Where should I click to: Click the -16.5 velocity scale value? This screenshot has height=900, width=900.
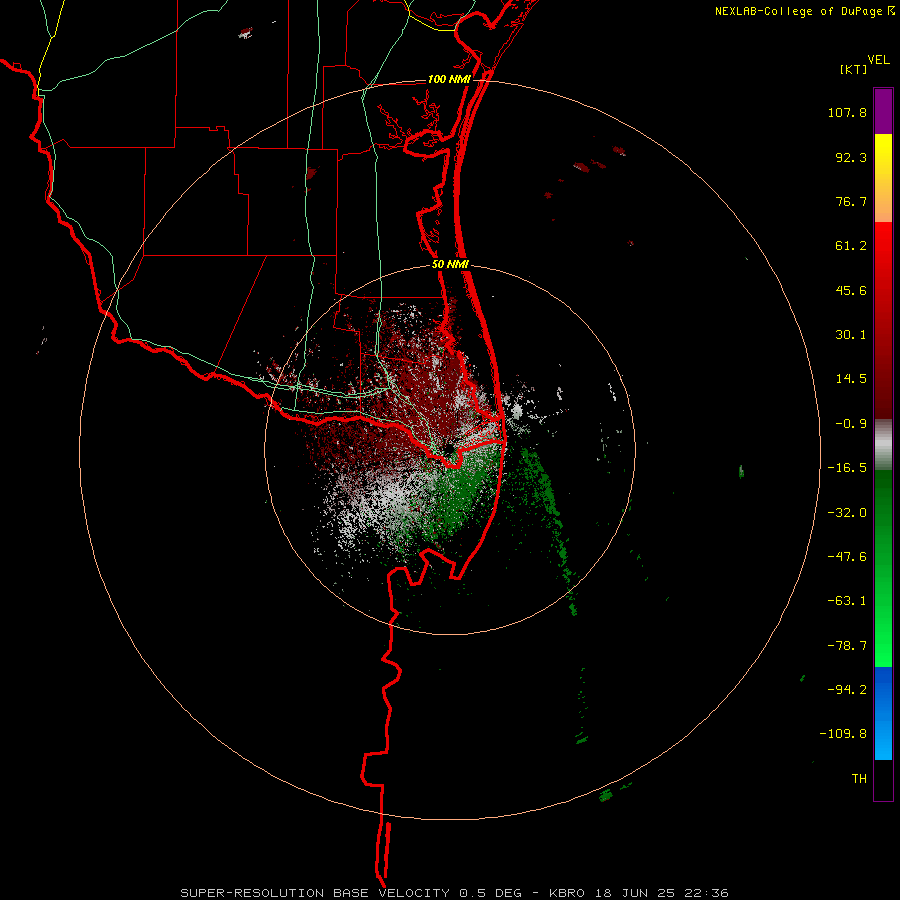[847, 468]
